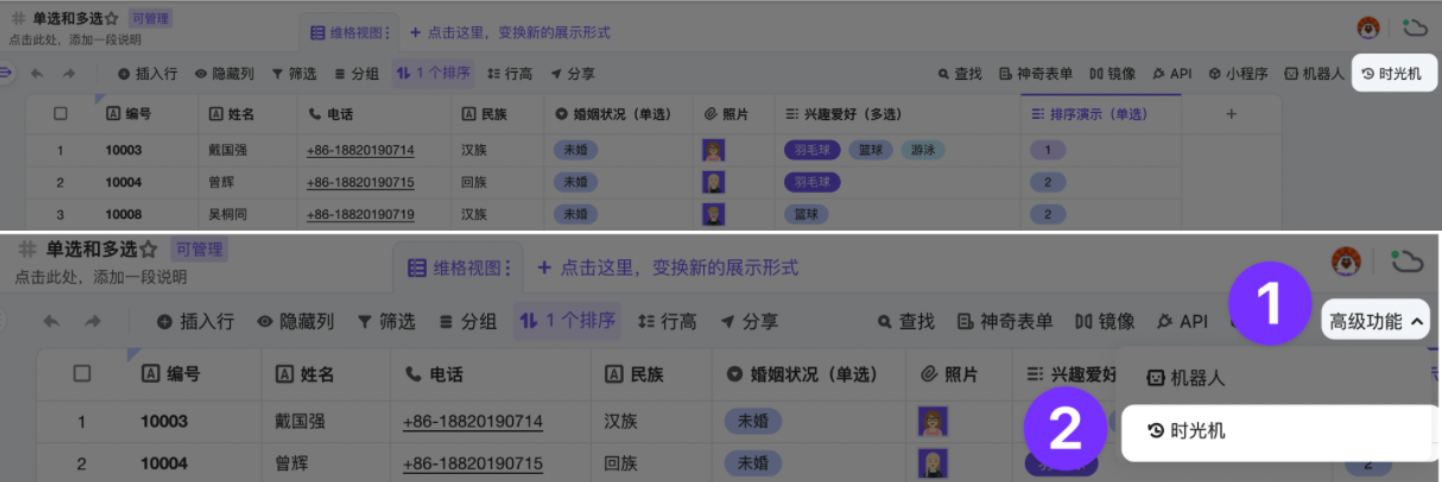The image size is (1442, 482).
Task: Open the 1个排序 sort panel in the top toolbar
Action: click(433, 74)
